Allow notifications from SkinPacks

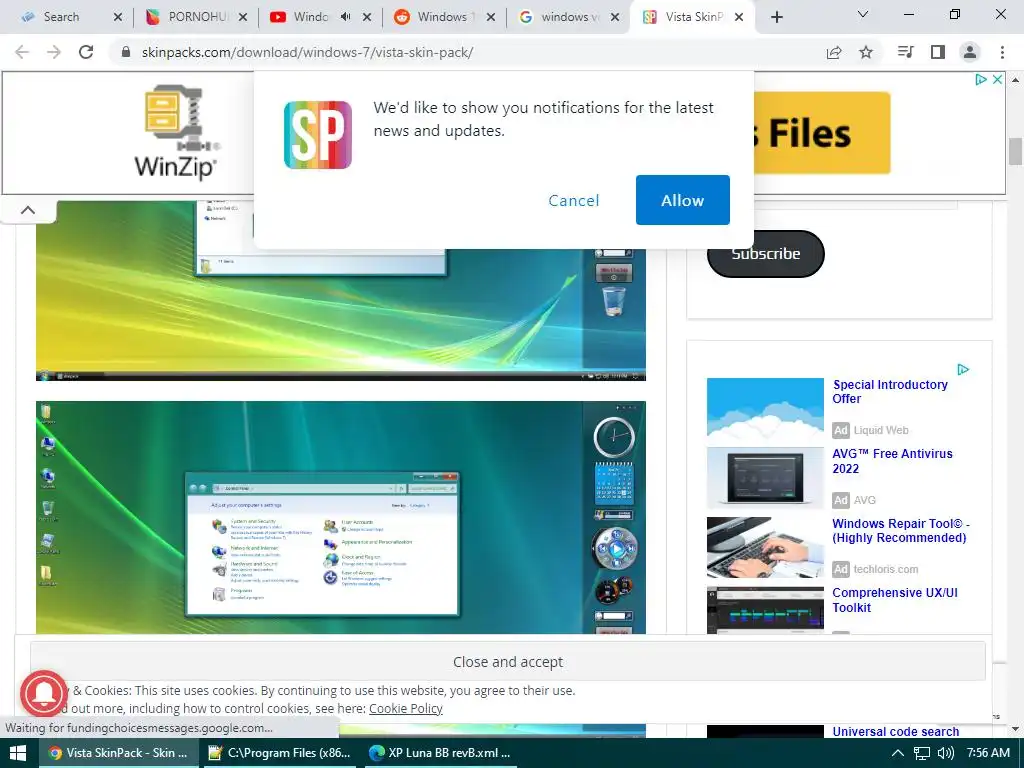click(682, 200)
